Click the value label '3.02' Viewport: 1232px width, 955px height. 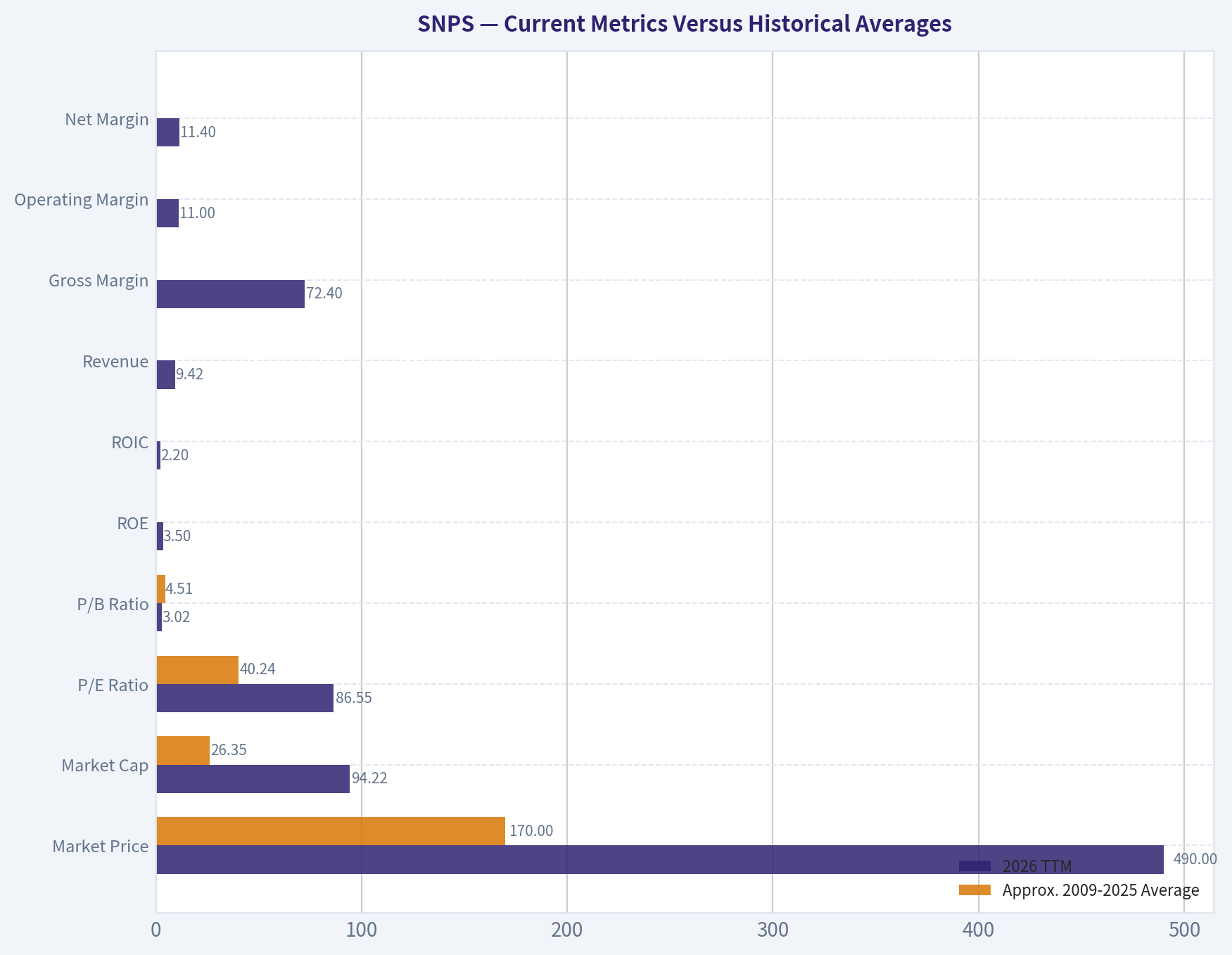click(177, 617)
